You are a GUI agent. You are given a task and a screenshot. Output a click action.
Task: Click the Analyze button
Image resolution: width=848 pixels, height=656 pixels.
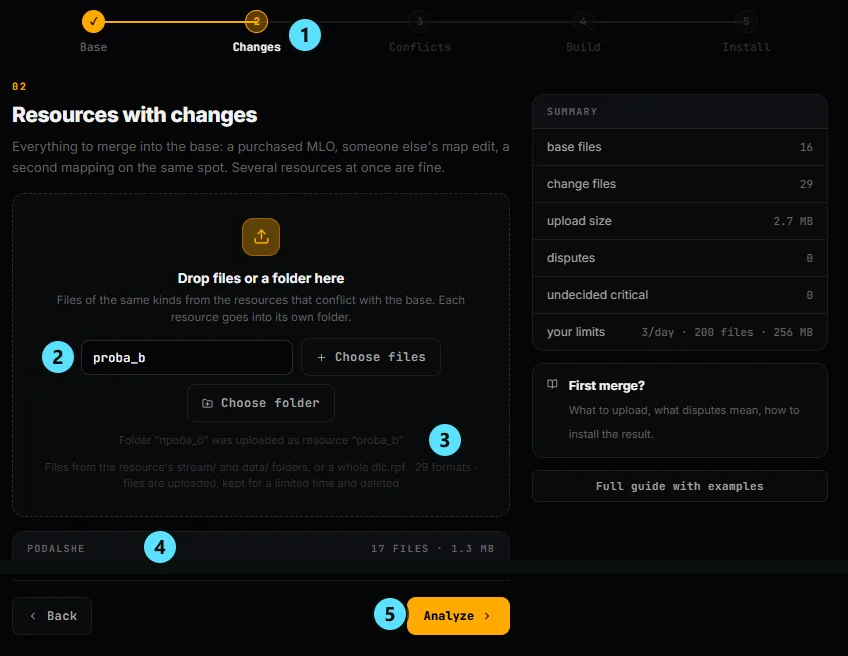click(458, 615)
